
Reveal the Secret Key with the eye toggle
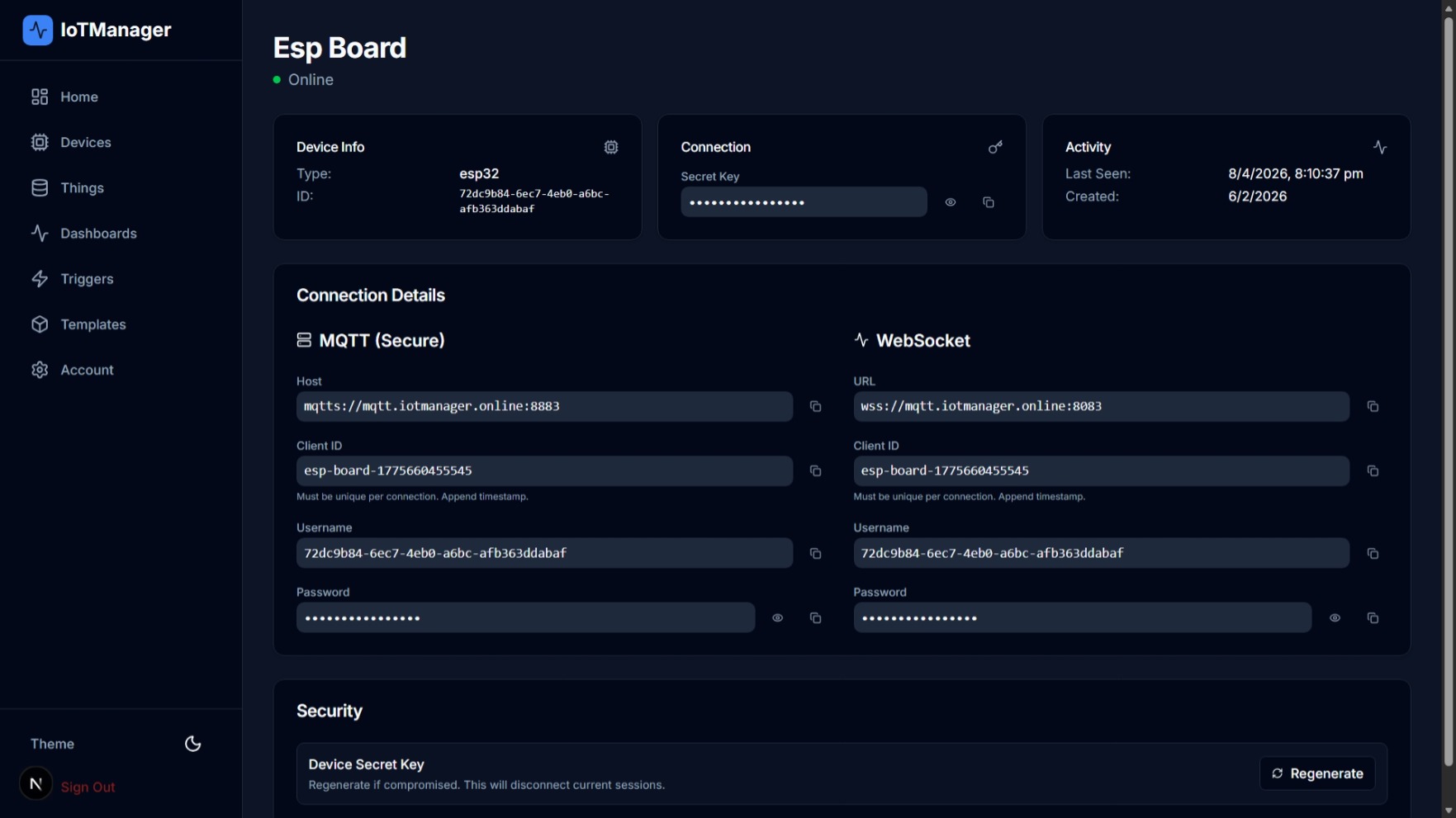click(x=950, y=202)
